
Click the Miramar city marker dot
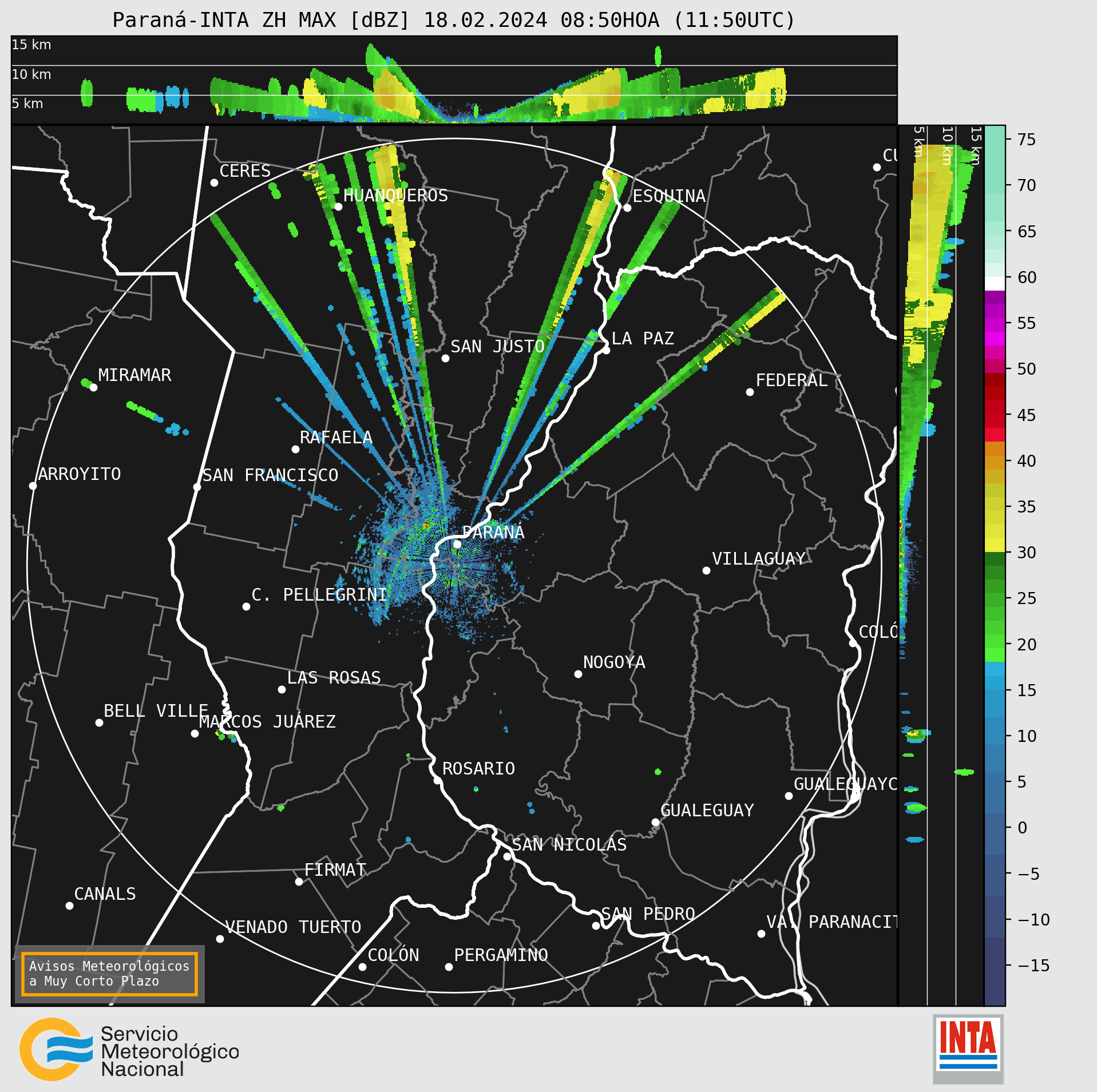click(93, 387)
